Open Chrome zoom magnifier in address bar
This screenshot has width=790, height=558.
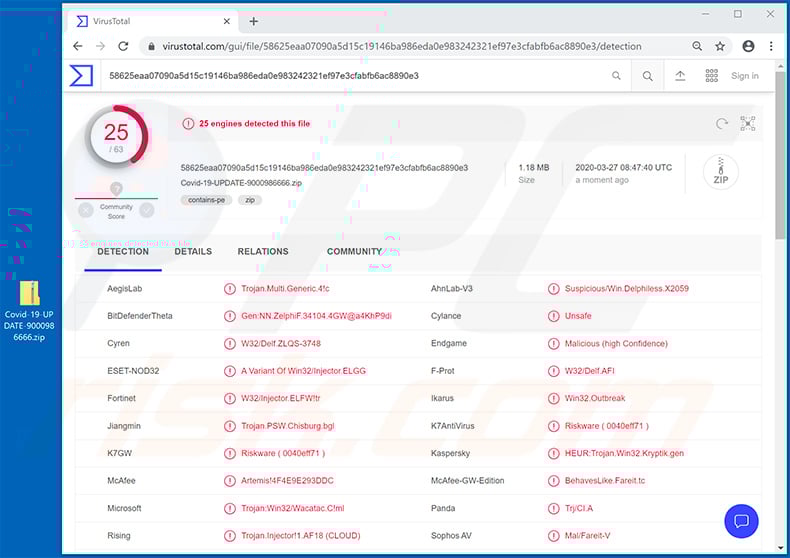coord(697,46)
